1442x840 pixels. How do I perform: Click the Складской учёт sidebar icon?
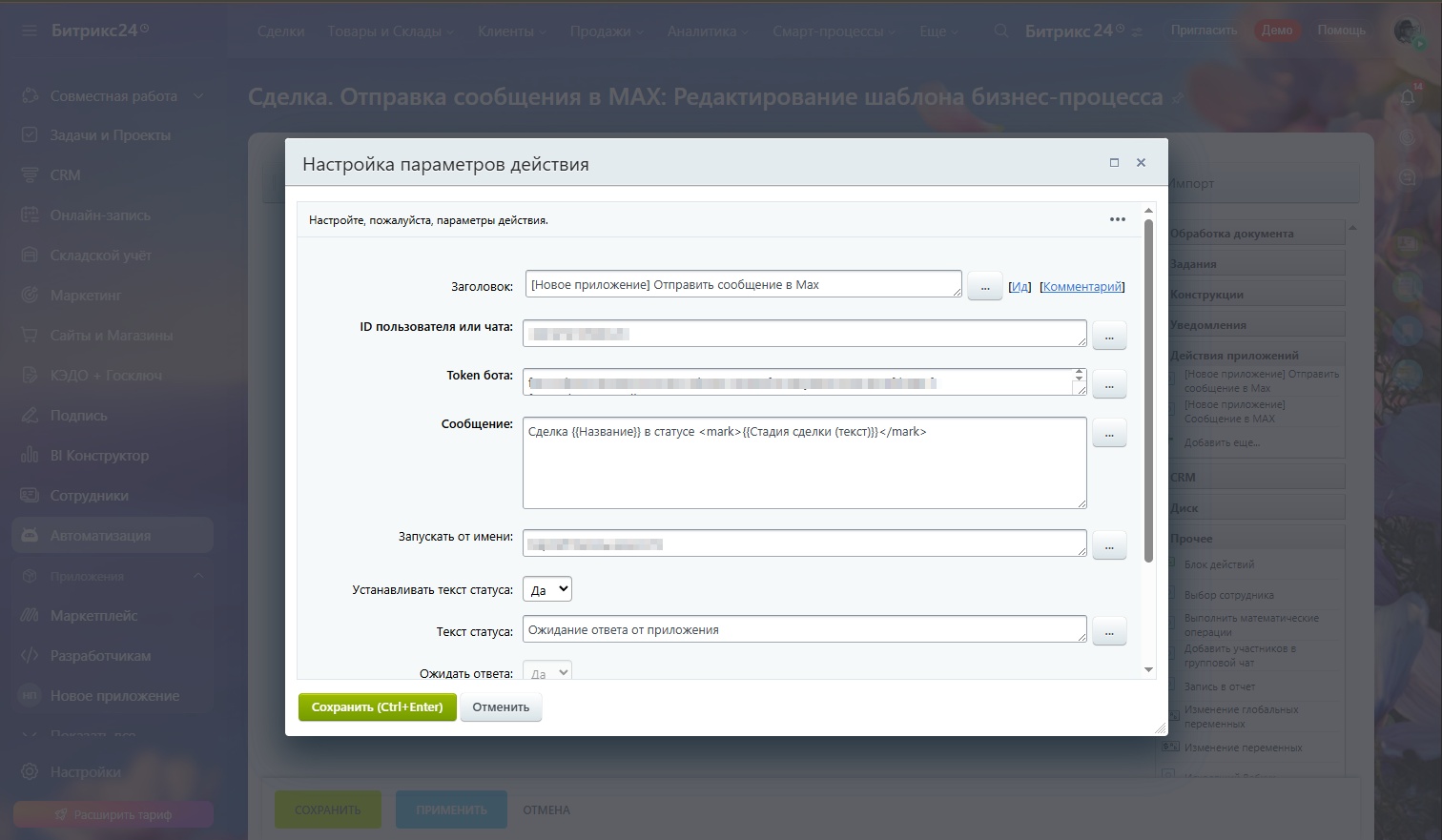point(30,256)
